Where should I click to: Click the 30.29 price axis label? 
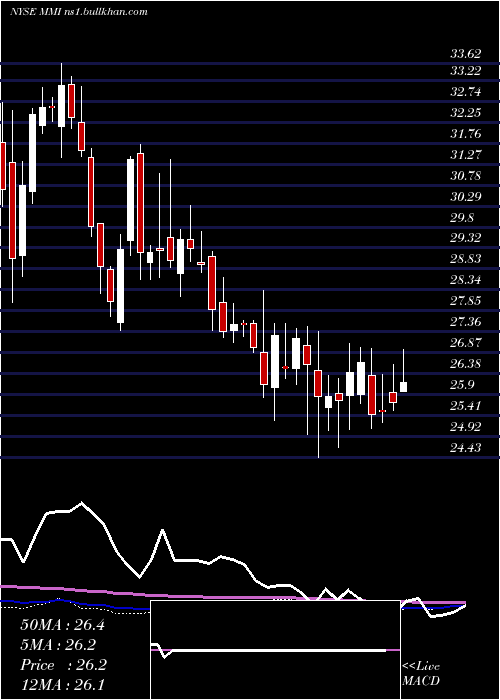(466, 196)
